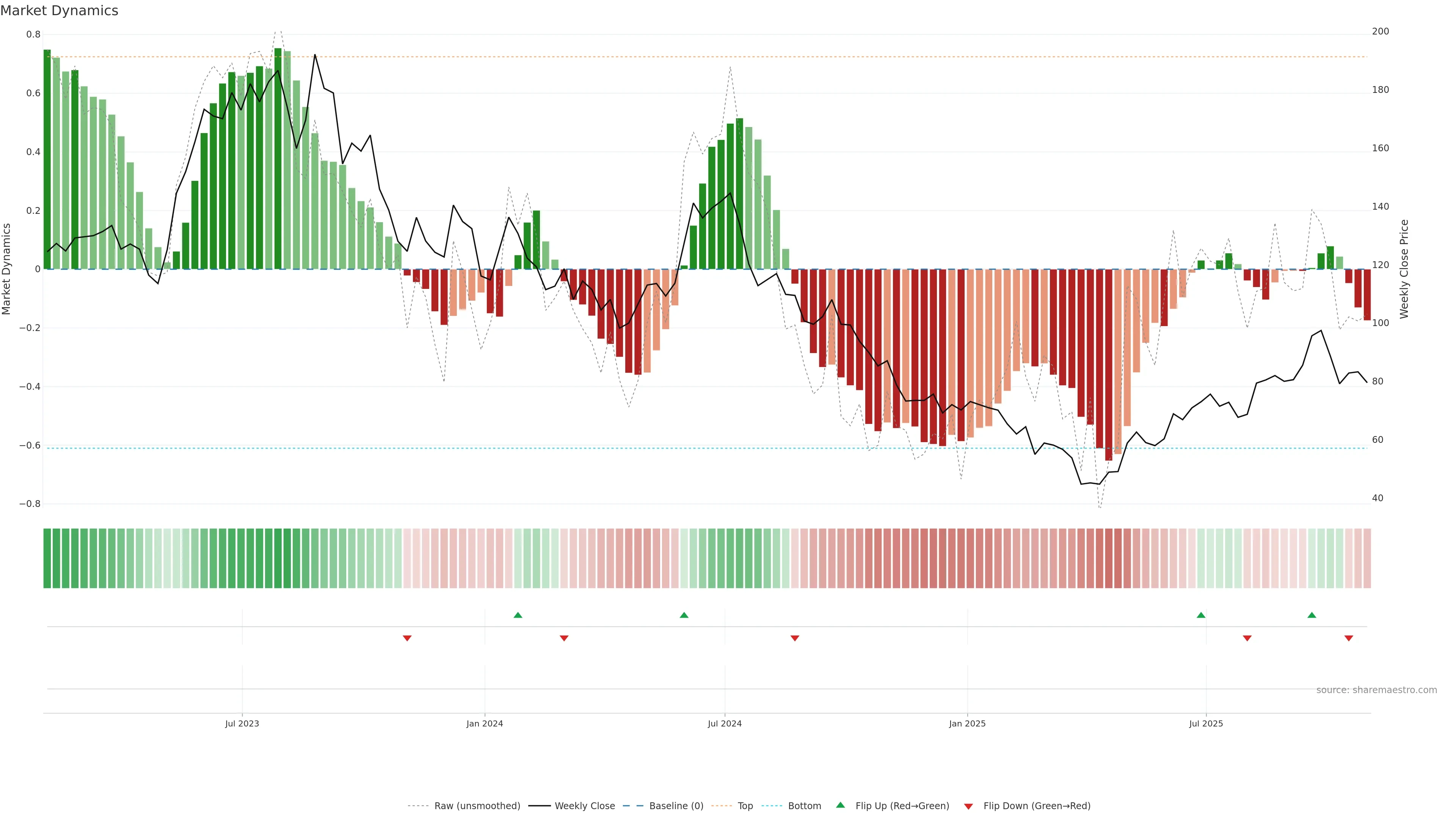This screenshot has height=819, width=1456.
Task: Click the Jul 2023 x-axis label
Action: [x=242, y=723]
